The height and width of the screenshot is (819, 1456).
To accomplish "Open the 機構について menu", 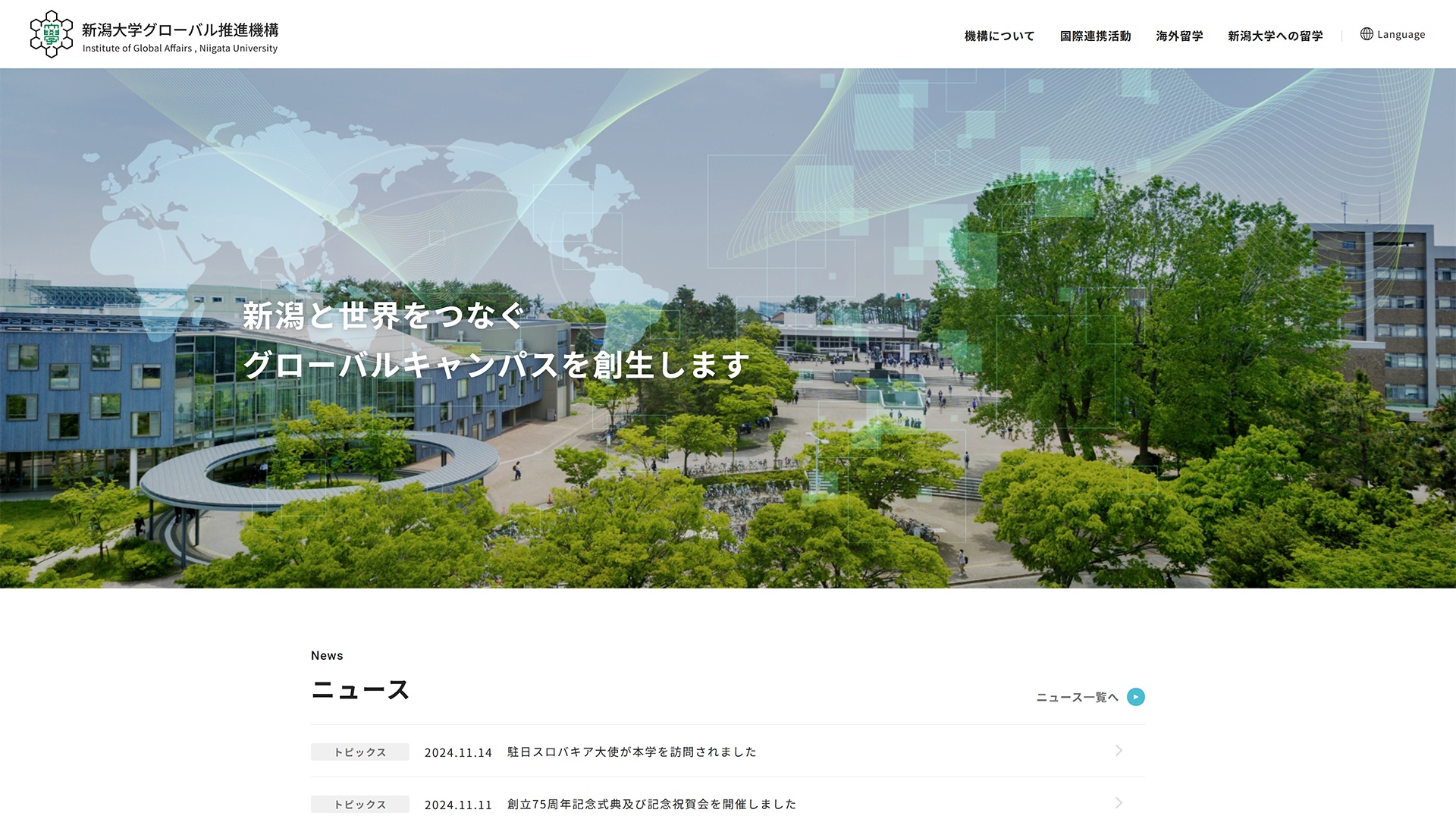I will [x=999, y=36].
